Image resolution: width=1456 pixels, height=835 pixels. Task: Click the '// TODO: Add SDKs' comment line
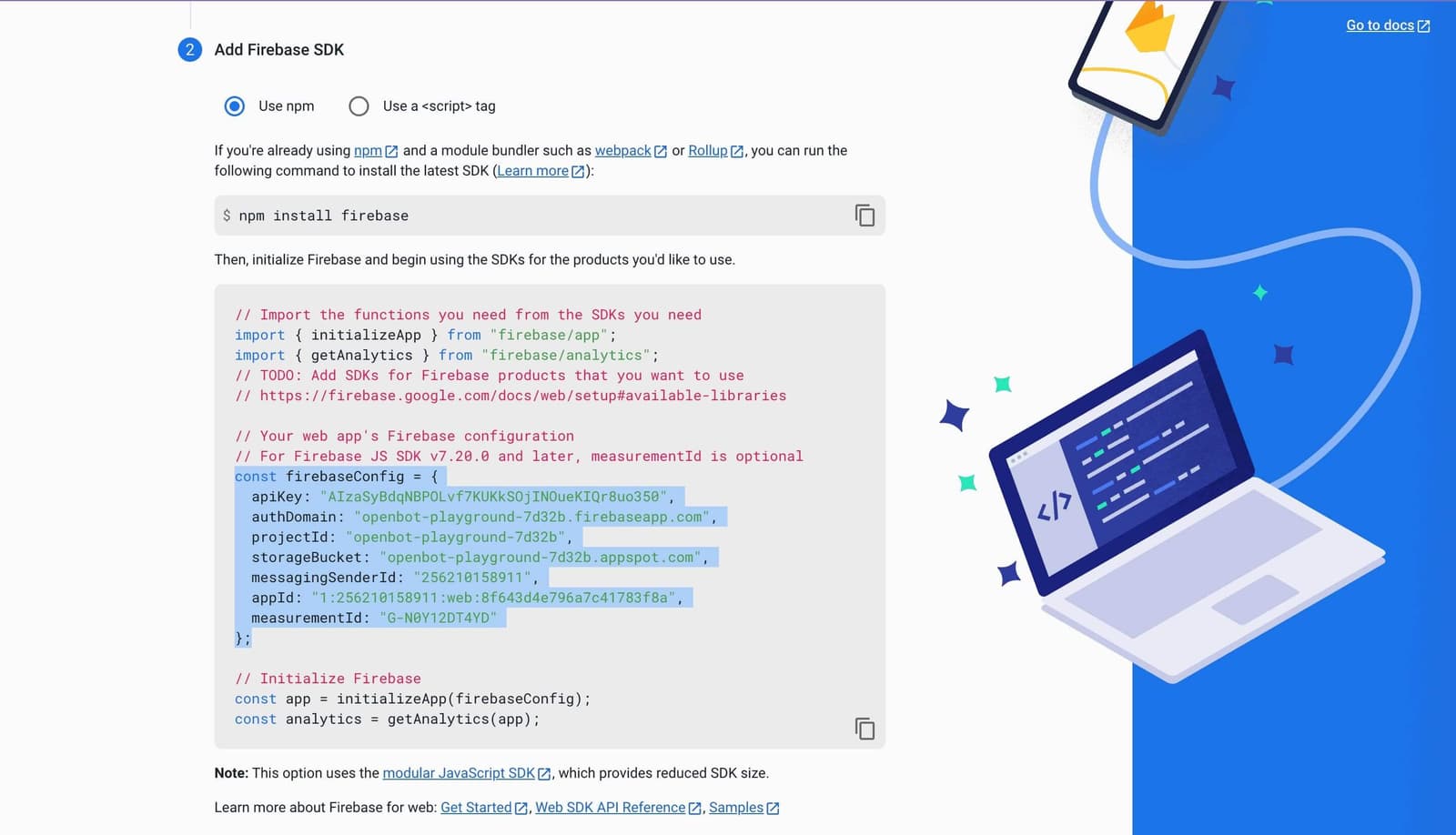coord(490,376)
